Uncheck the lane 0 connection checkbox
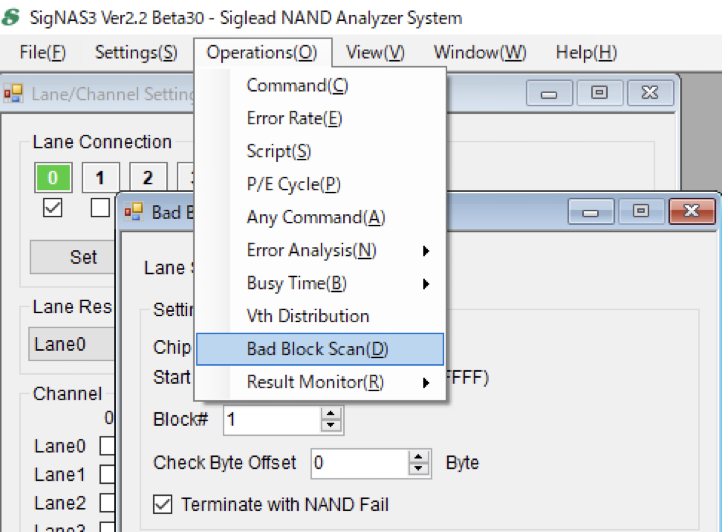 click(52, 208)
